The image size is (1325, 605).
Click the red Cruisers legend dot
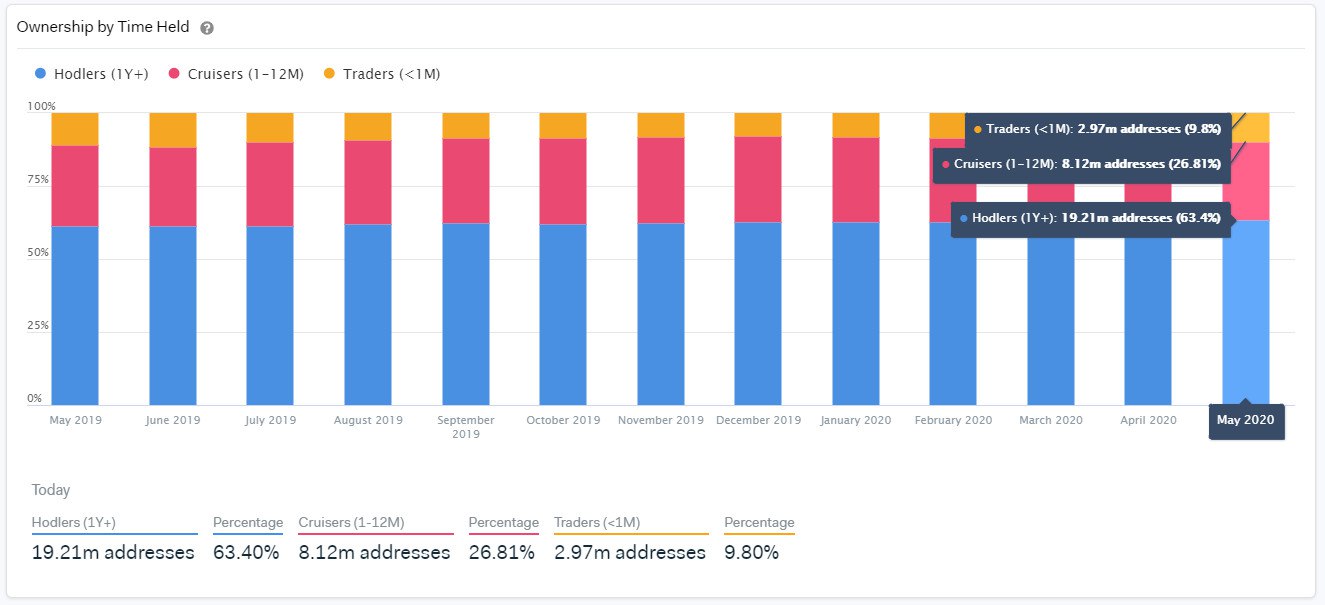point(174,74)
